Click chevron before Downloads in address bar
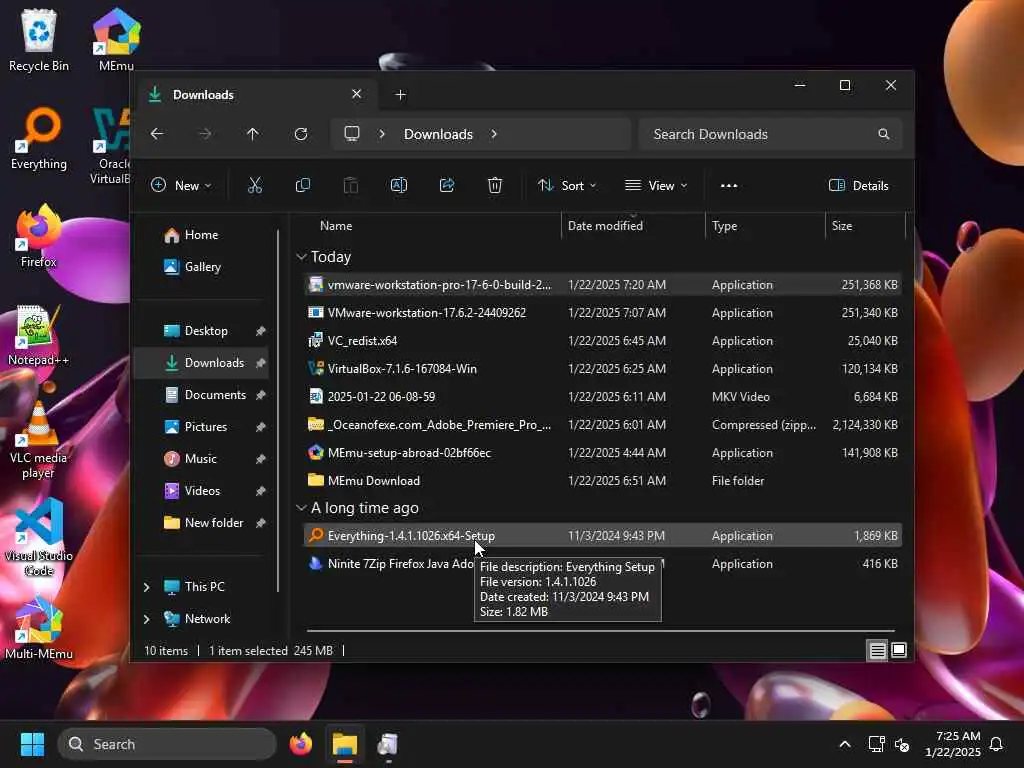 click(382, 134)
